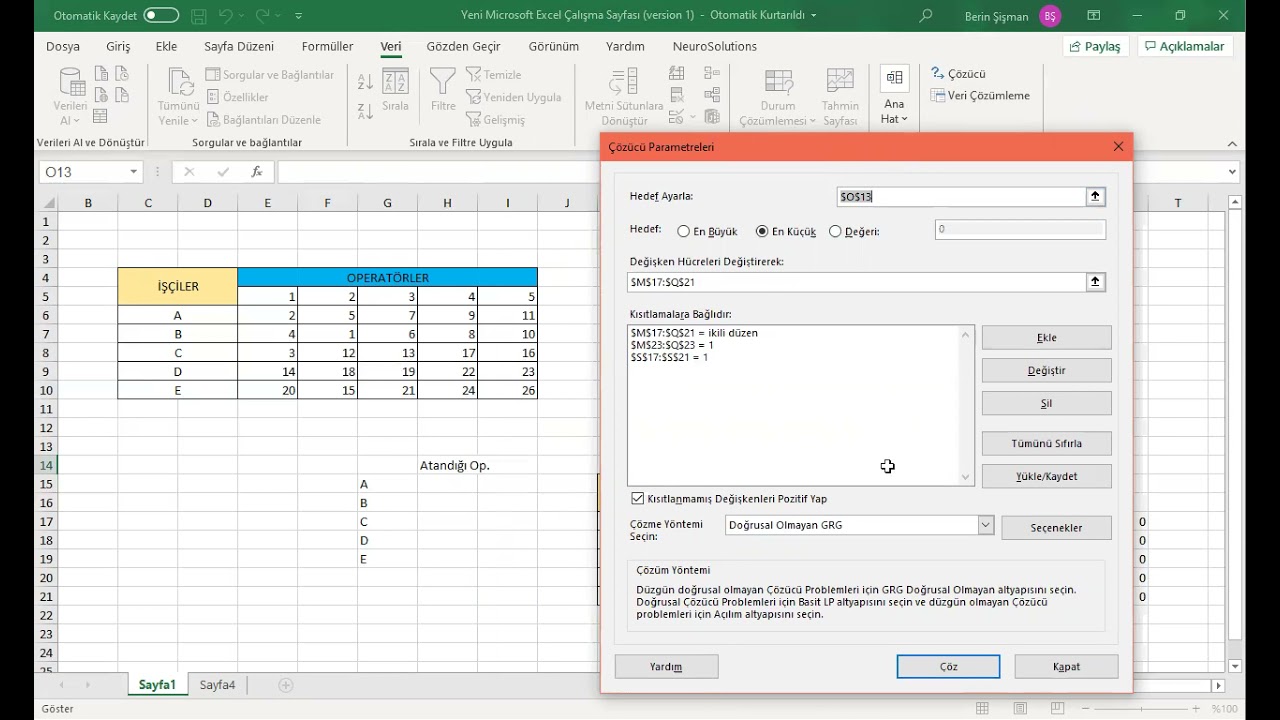Viewport: 1280px width, 720px height.
Task: Click the Değişken Hücreleri input field
Action: pos(857,282)
